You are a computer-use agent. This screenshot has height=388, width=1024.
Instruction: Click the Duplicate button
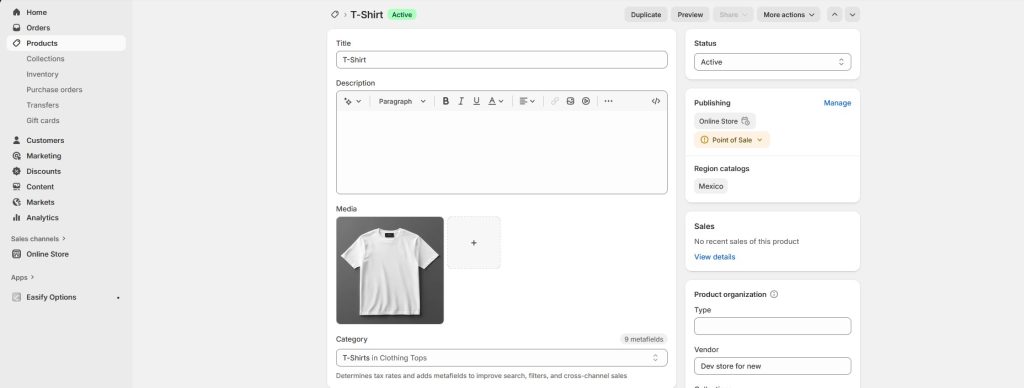coord(646,14)
